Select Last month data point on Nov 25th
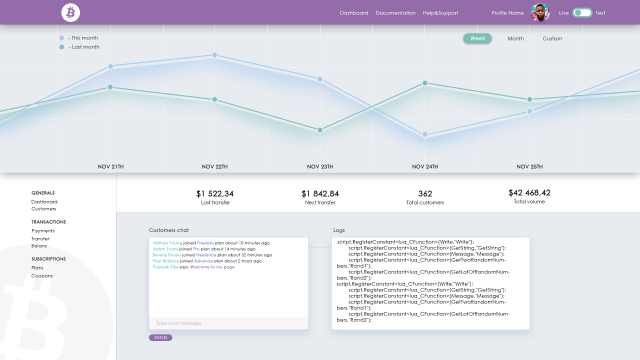Viewport: 640px width, 360px height. pos(530,99)
